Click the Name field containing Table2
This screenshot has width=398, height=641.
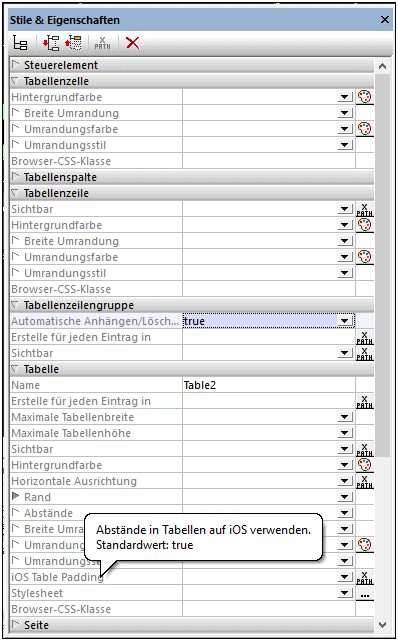coord(269,385)
